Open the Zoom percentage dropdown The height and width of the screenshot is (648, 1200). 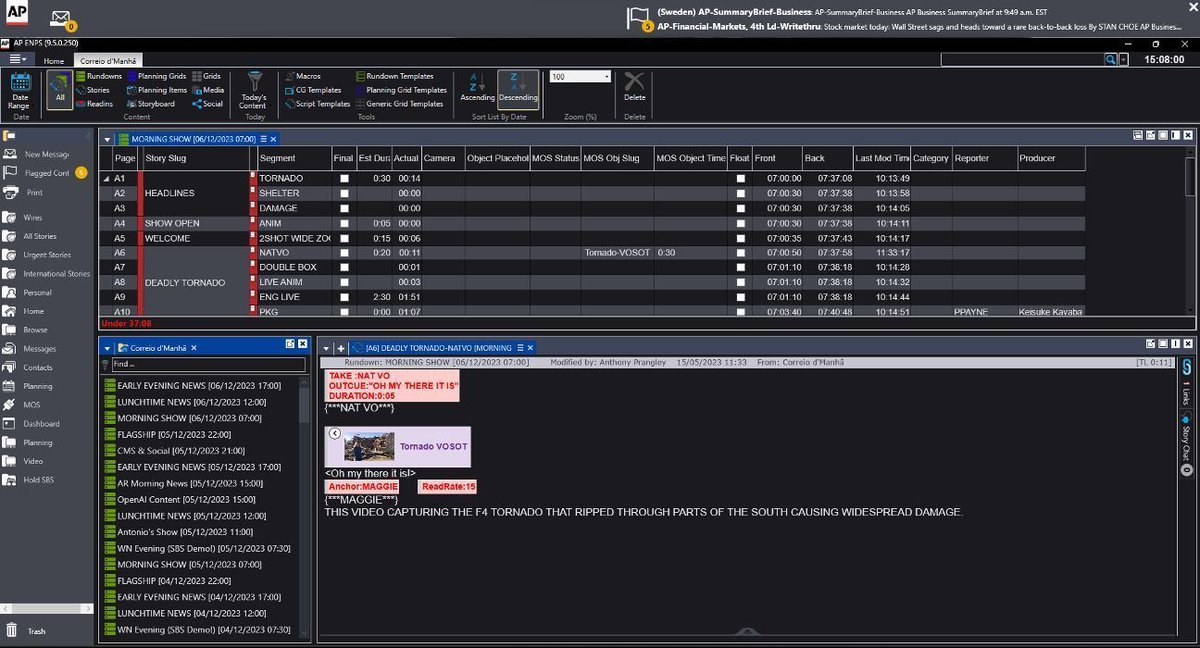(606, 77)
